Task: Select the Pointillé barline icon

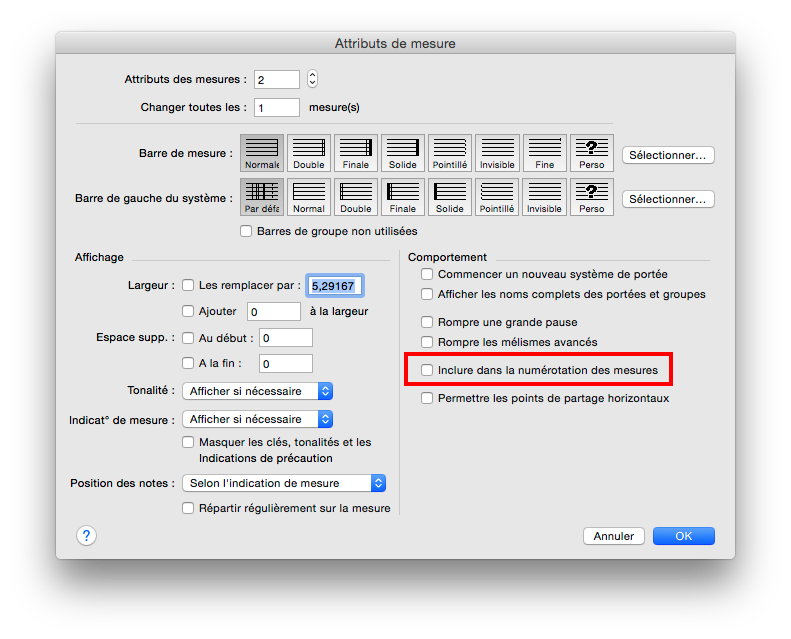Action: (450, 153)
